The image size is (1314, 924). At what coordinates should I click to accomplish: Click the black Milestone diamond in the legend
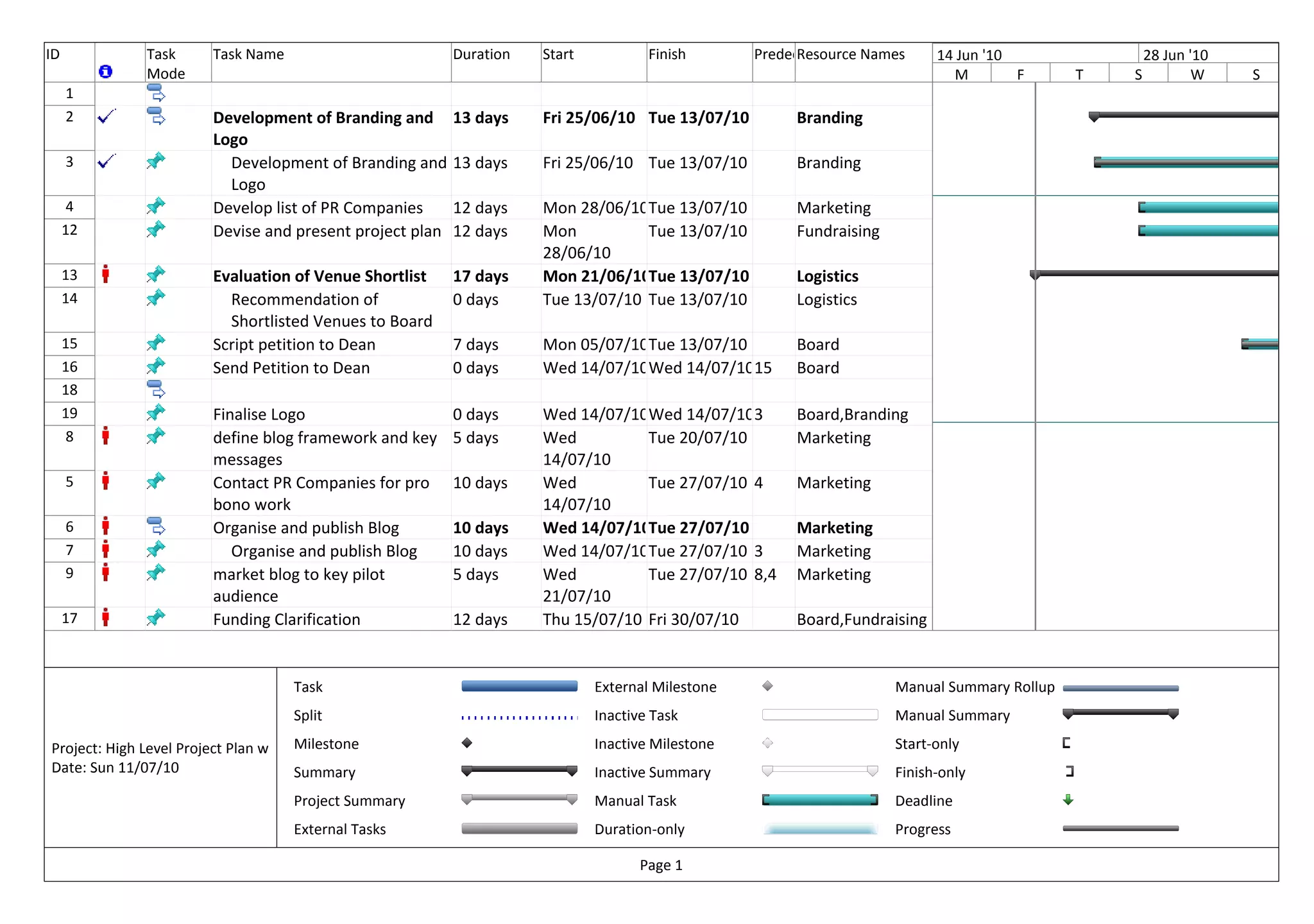point(467,743)
